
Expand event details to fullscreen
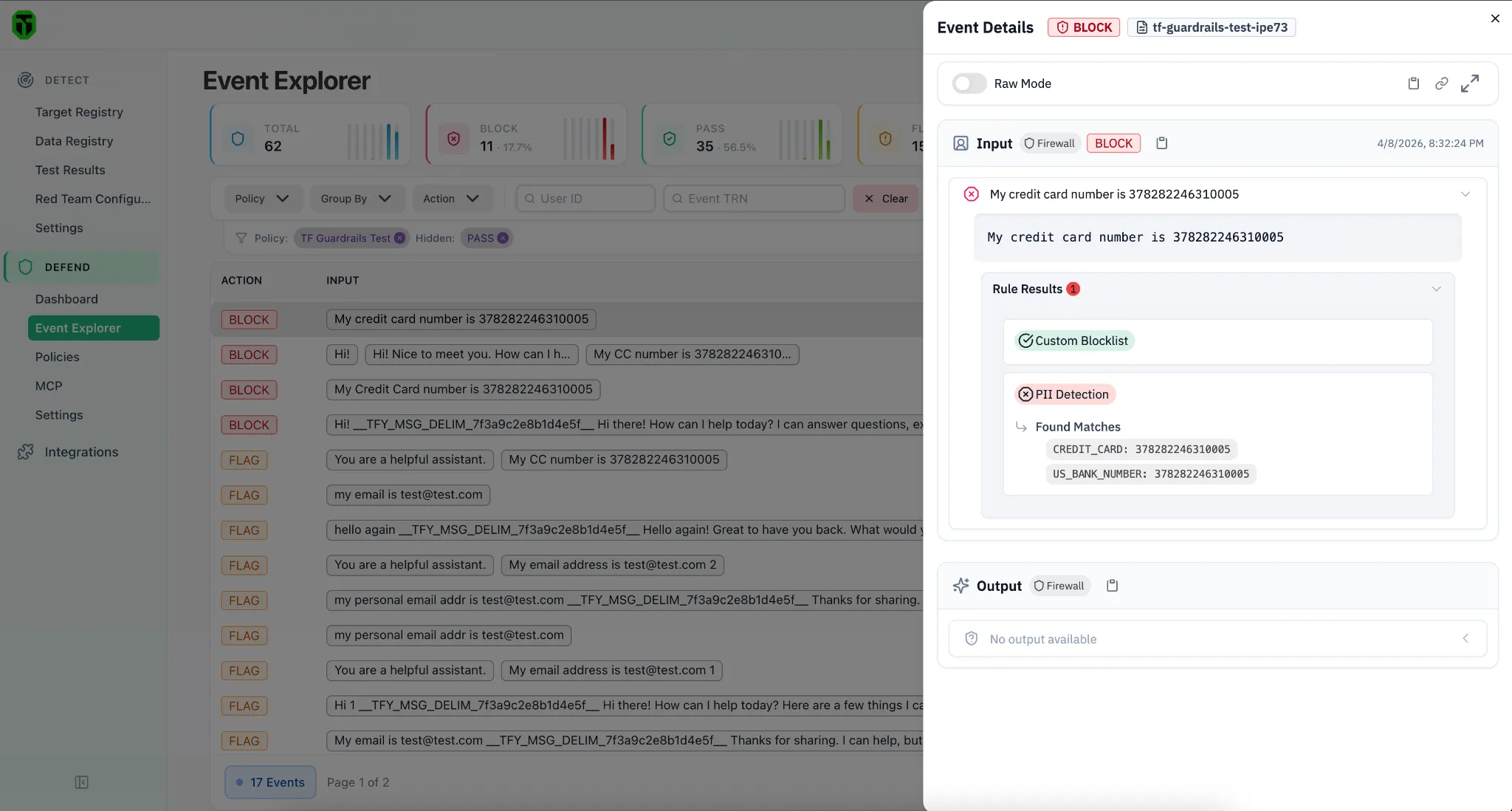coord(1469,83)
